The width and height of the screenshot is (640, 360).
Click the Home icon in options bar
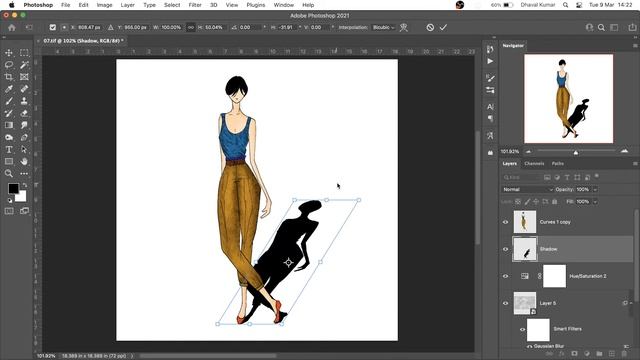tap(11, 28)
